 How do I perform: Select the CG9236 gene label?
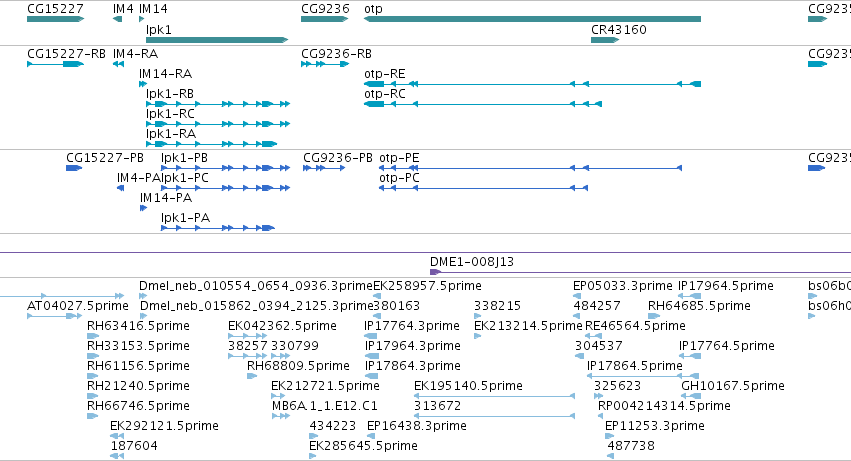pyautogui.click(x=325, y=9)
